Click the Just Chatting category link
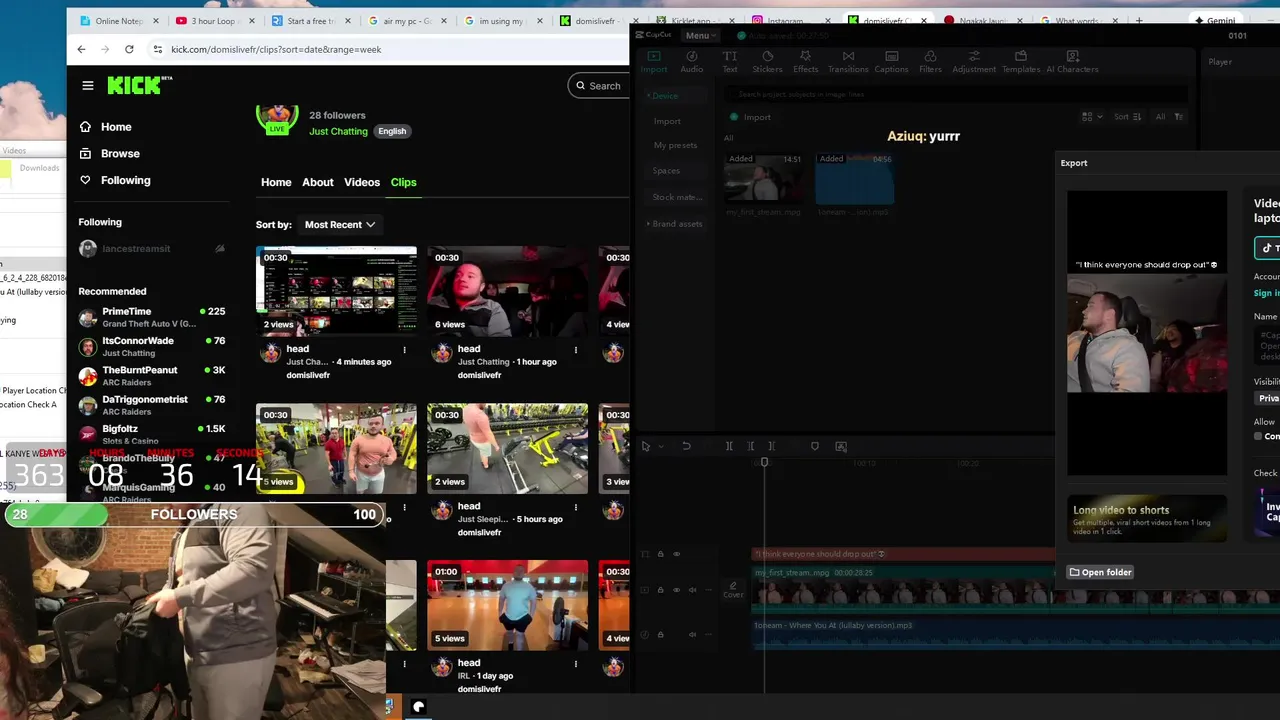Viewport: 1280px width, 720px height. click(338, 131)
